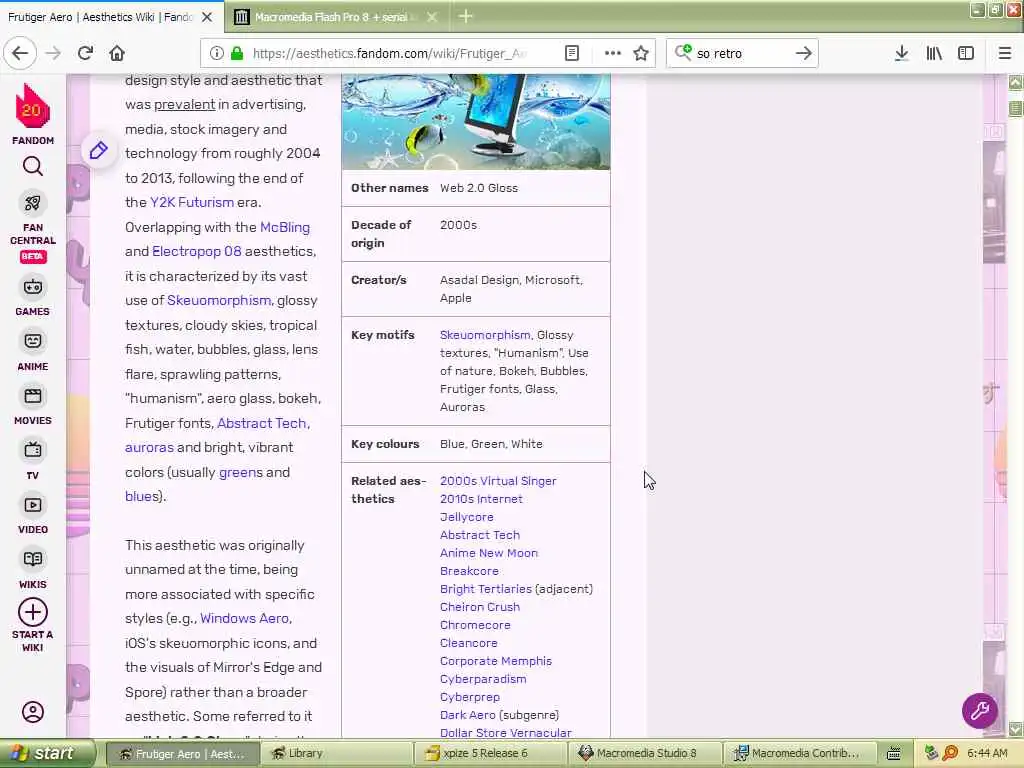Open 2000s Virtual Singer related aesthetic
1024x768 pixels.
coord(498,481)
